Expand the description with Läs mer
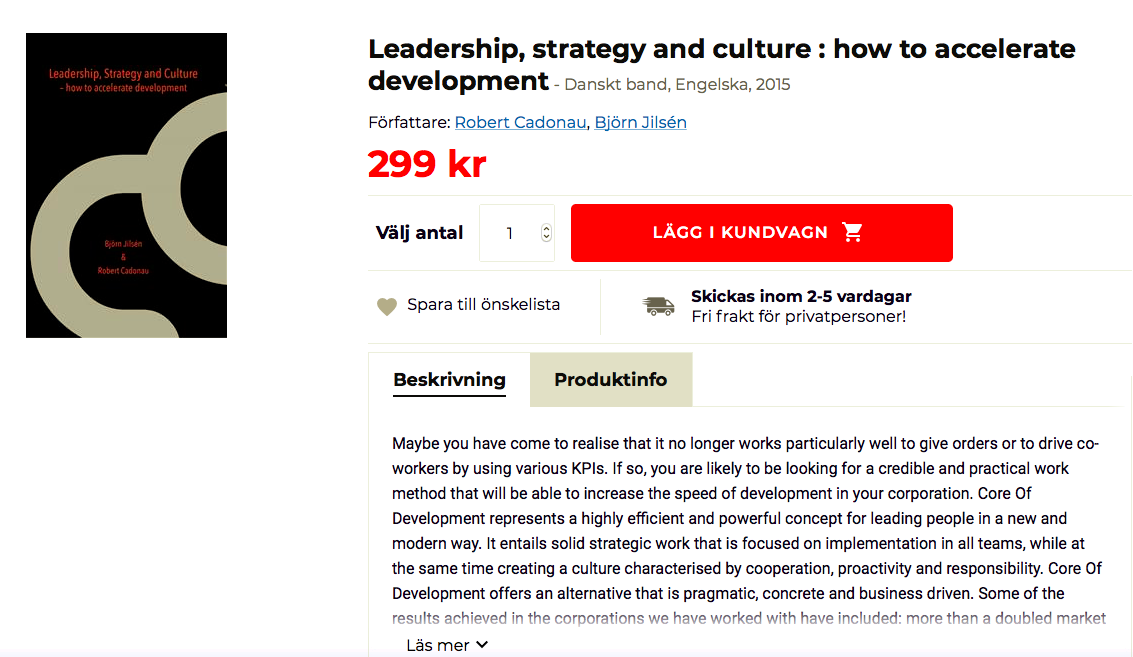Viewport: 1133px width, 657px height. pyautogui.click(x=438, y=645)
